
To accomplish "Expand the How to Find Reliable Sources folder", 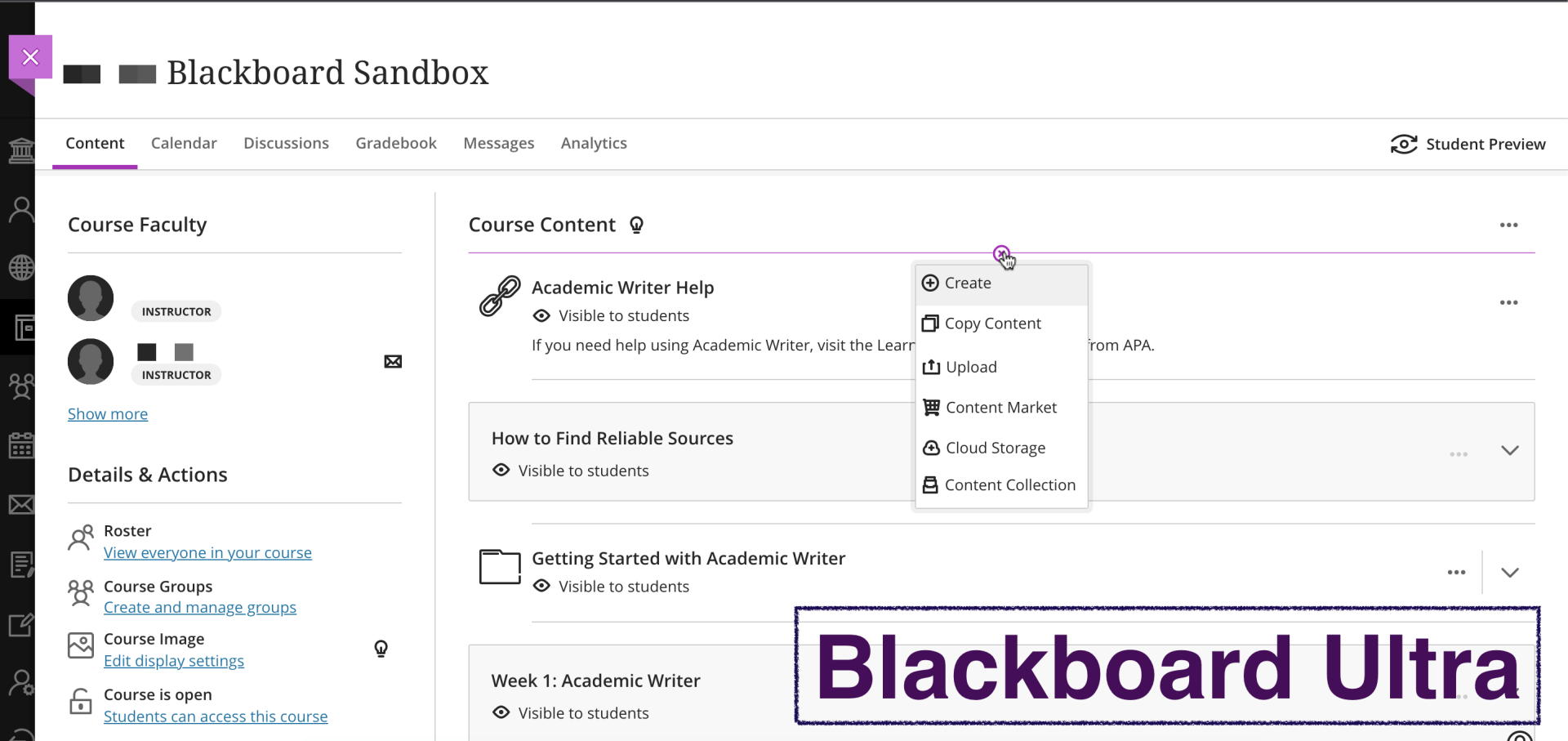I will [x=1509, y=450].
